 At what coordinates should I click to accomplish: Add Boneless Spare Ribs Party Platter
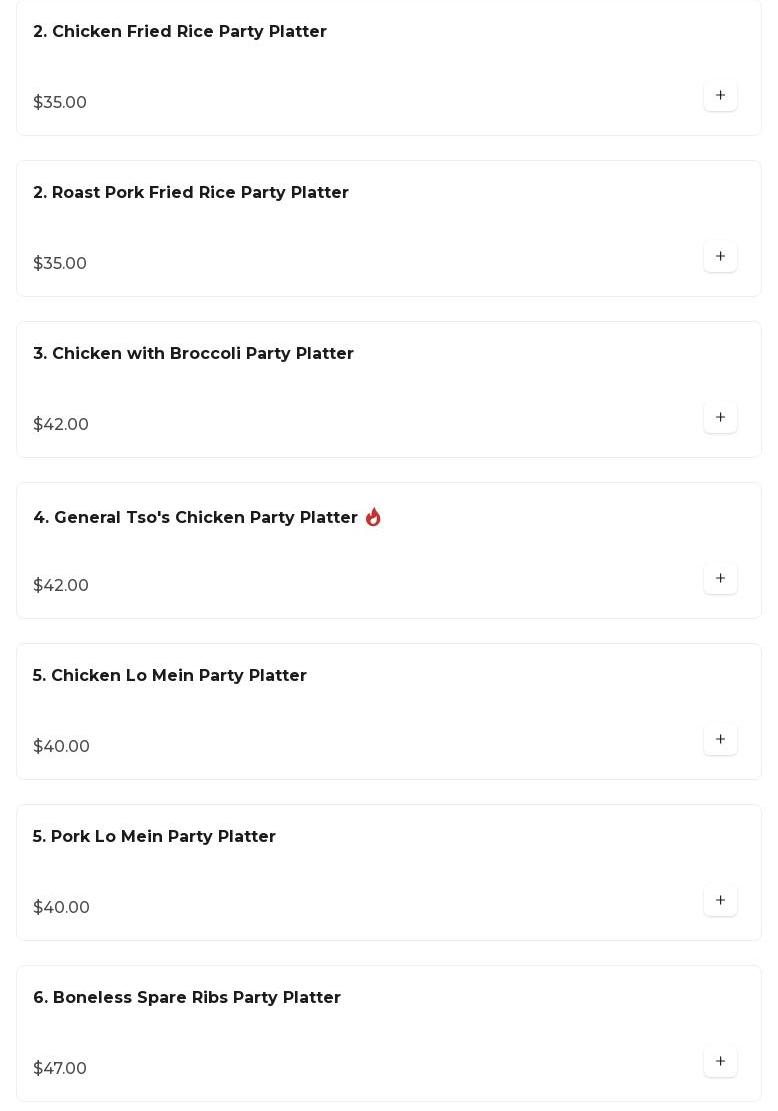(720, 1062)
